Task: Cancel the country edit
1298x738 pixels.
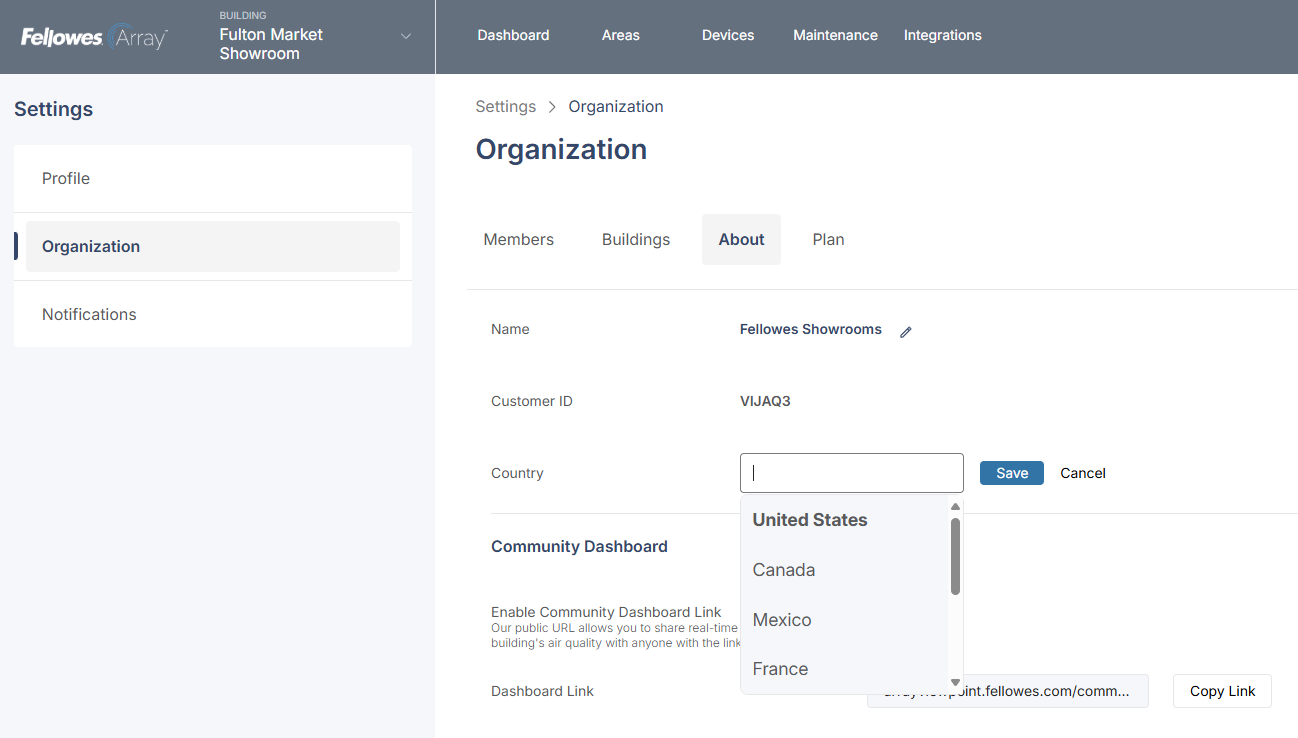Action: click(x=1083, y=473)
